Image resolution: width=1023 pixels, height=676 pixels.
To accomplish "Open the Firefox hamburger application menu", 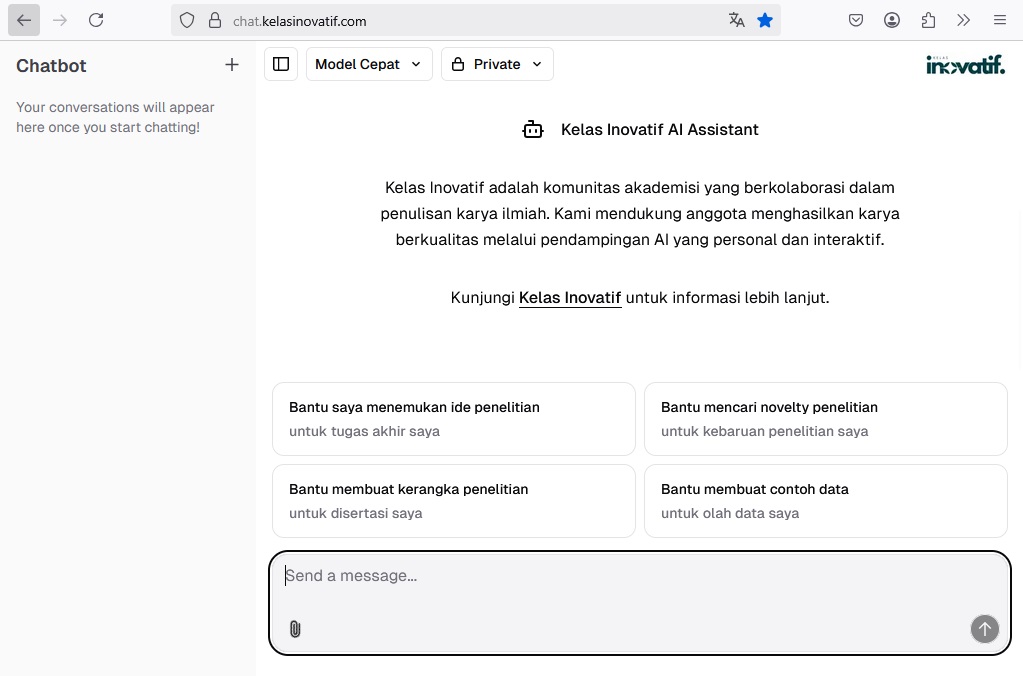I will 1000,20.
